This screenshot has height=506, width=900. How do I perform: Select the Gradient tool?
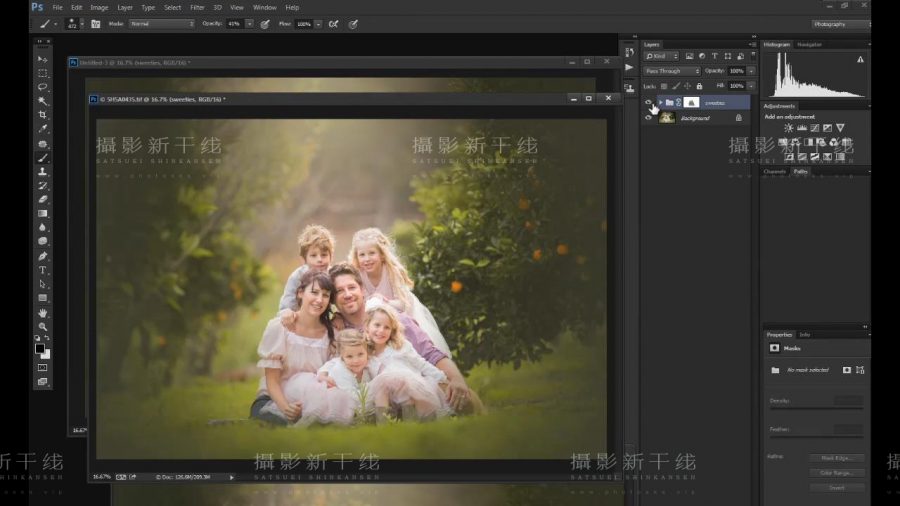pyautogui.click(x=42, y=213)
